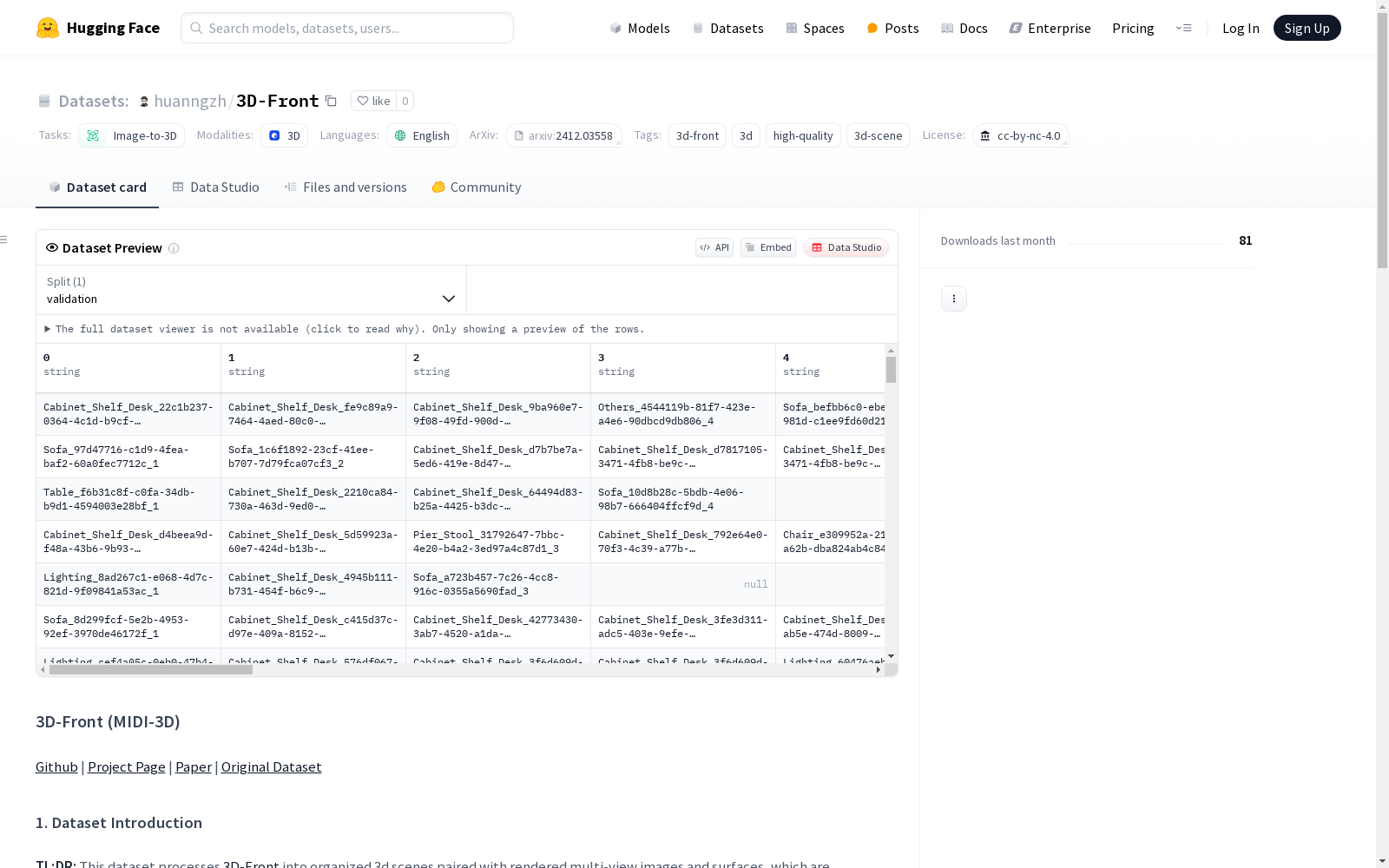Click the table scroll-down arrow
1389x868 pixels.
[x=891, y=656]
